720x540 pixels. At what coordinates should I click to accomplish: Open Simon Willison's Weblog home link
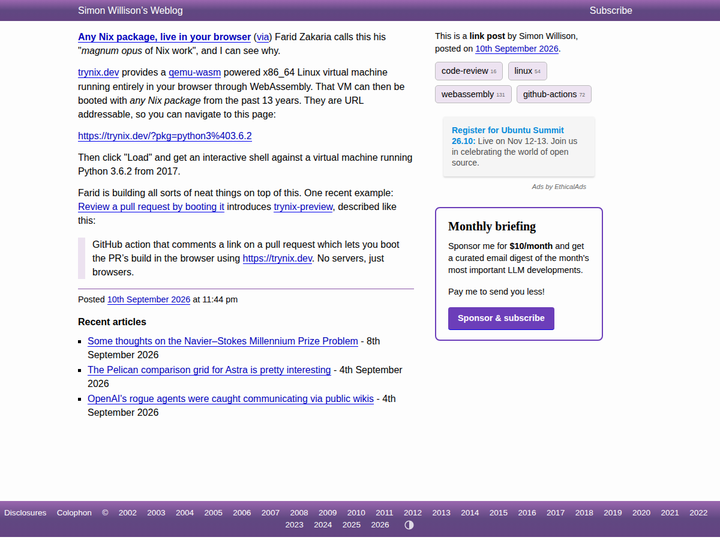[x=130, y=10]
